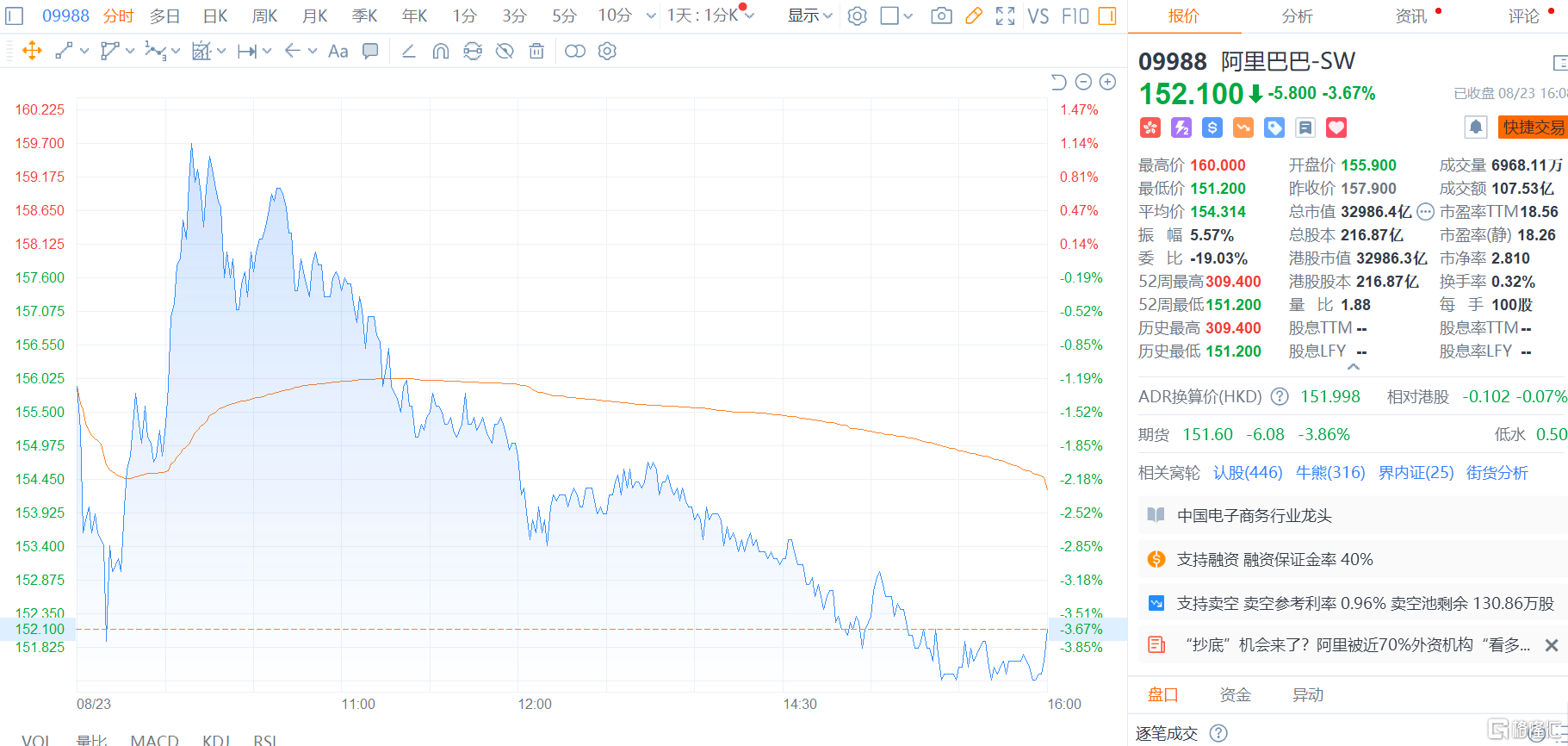This screenshot has height=746, width=1568.
Task: Open the 分析 analysis tab
Action: point(1297,16)
